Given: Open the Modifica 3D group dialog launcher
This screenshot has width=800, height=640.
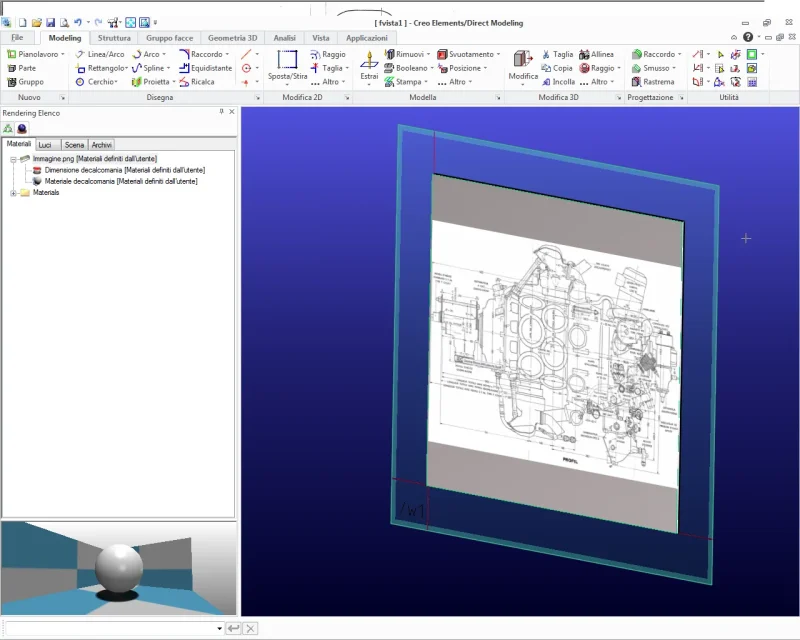Looking at the screenshot, I should click(618, 97).
